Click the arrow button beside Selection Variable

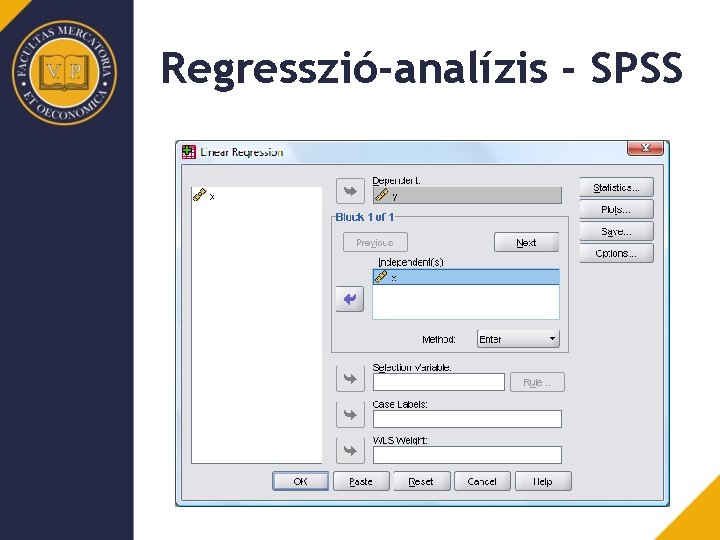tap(350, 379)
